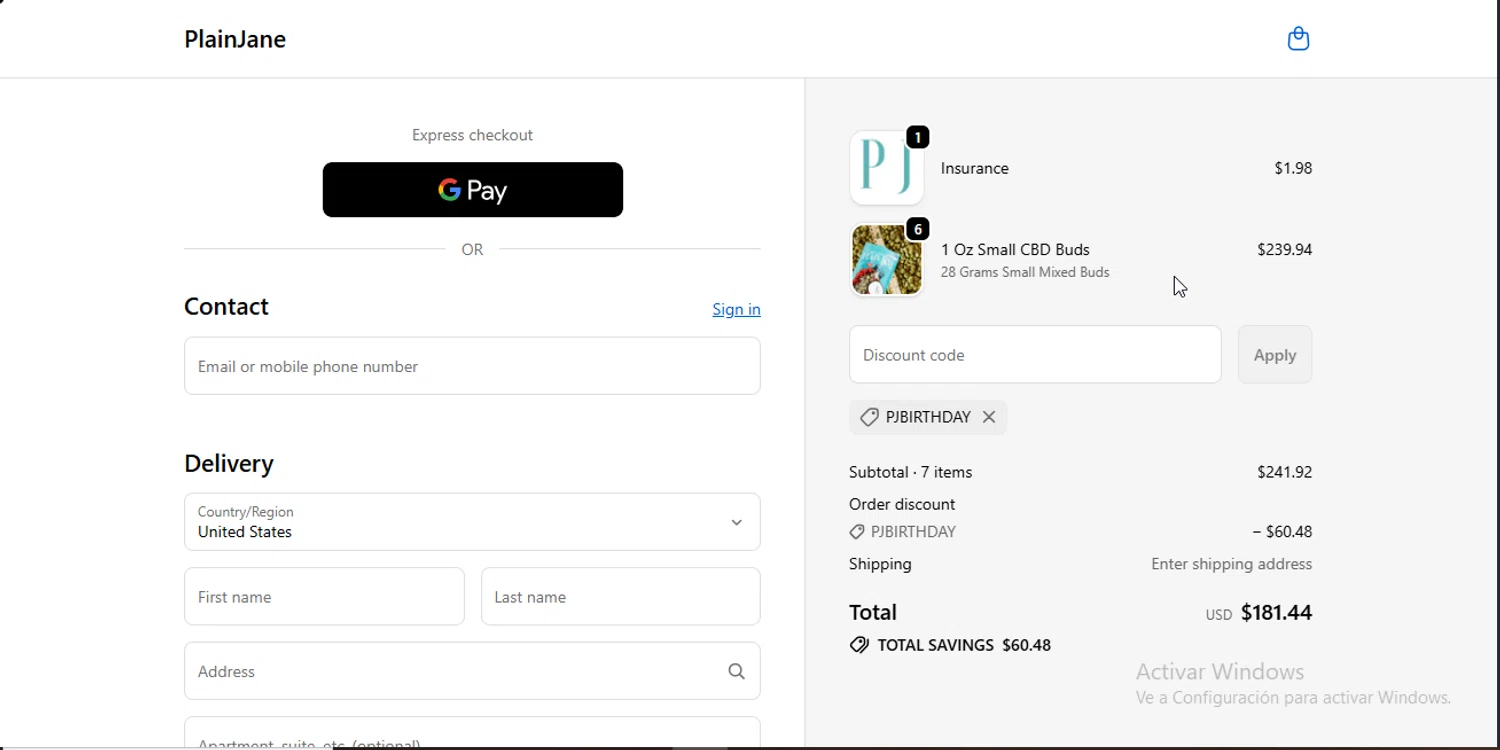The height and width of the screenshot is (750, 1500).
Task: Click the 'Insurance' product name
Action: click(x=975, y=168)
